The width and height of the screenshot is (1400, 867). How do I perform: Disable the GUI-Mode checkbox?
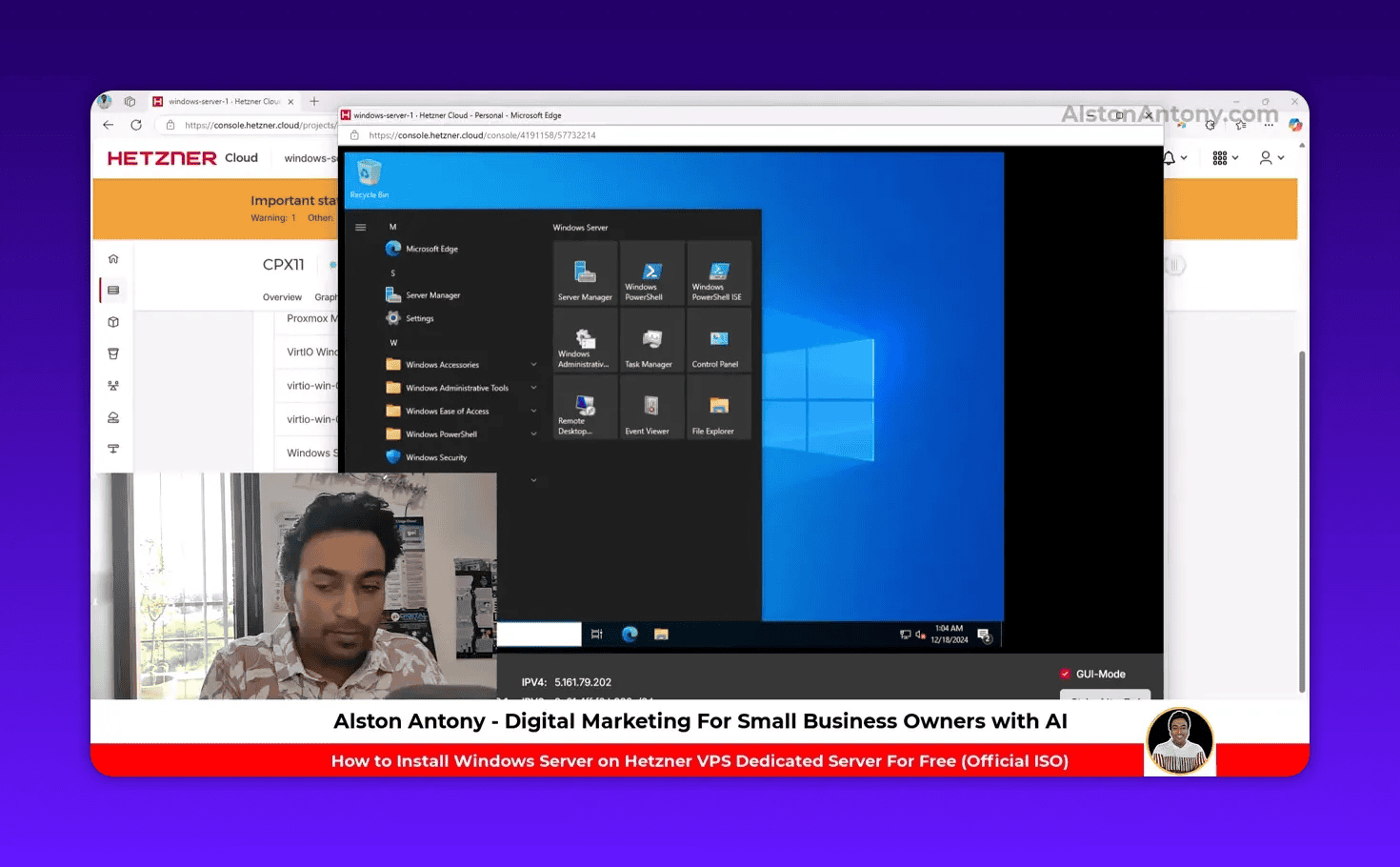pyautogui.click(x=1067, y=674)
